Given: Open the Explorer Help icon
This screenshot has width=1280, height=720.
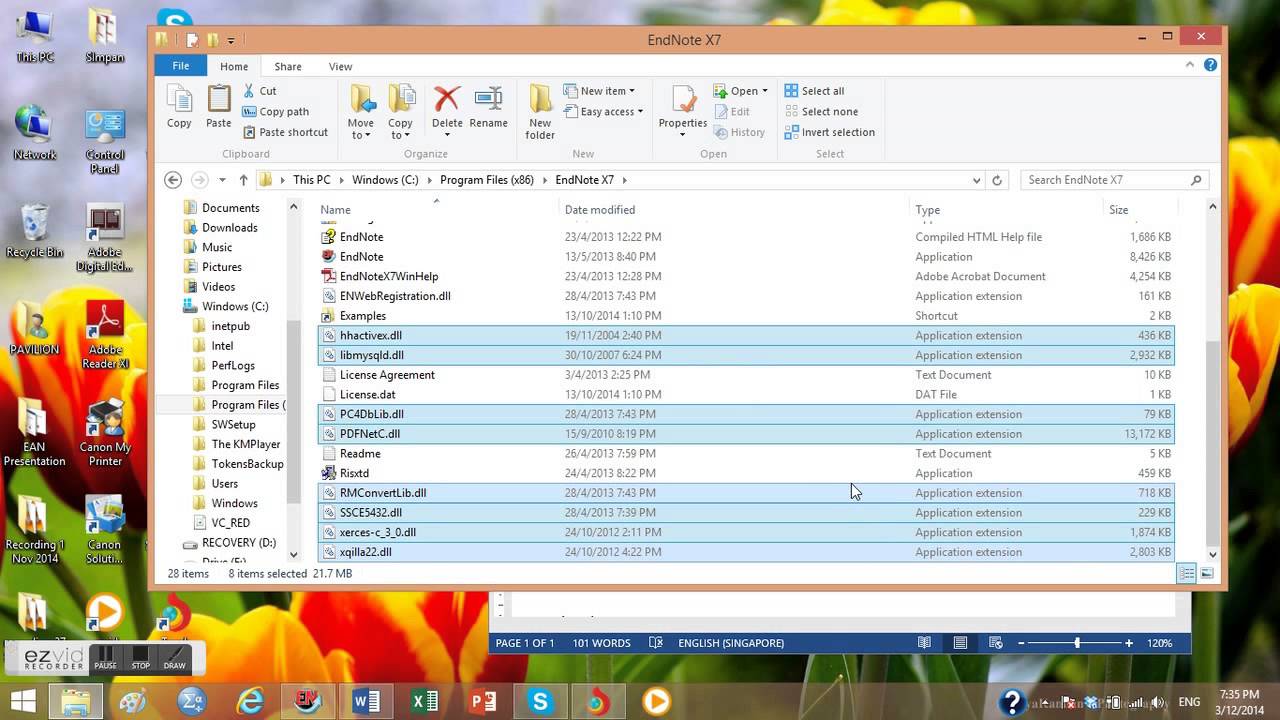Looking at the screenshot, I should pyautogui.click(x=1211, y=65).
